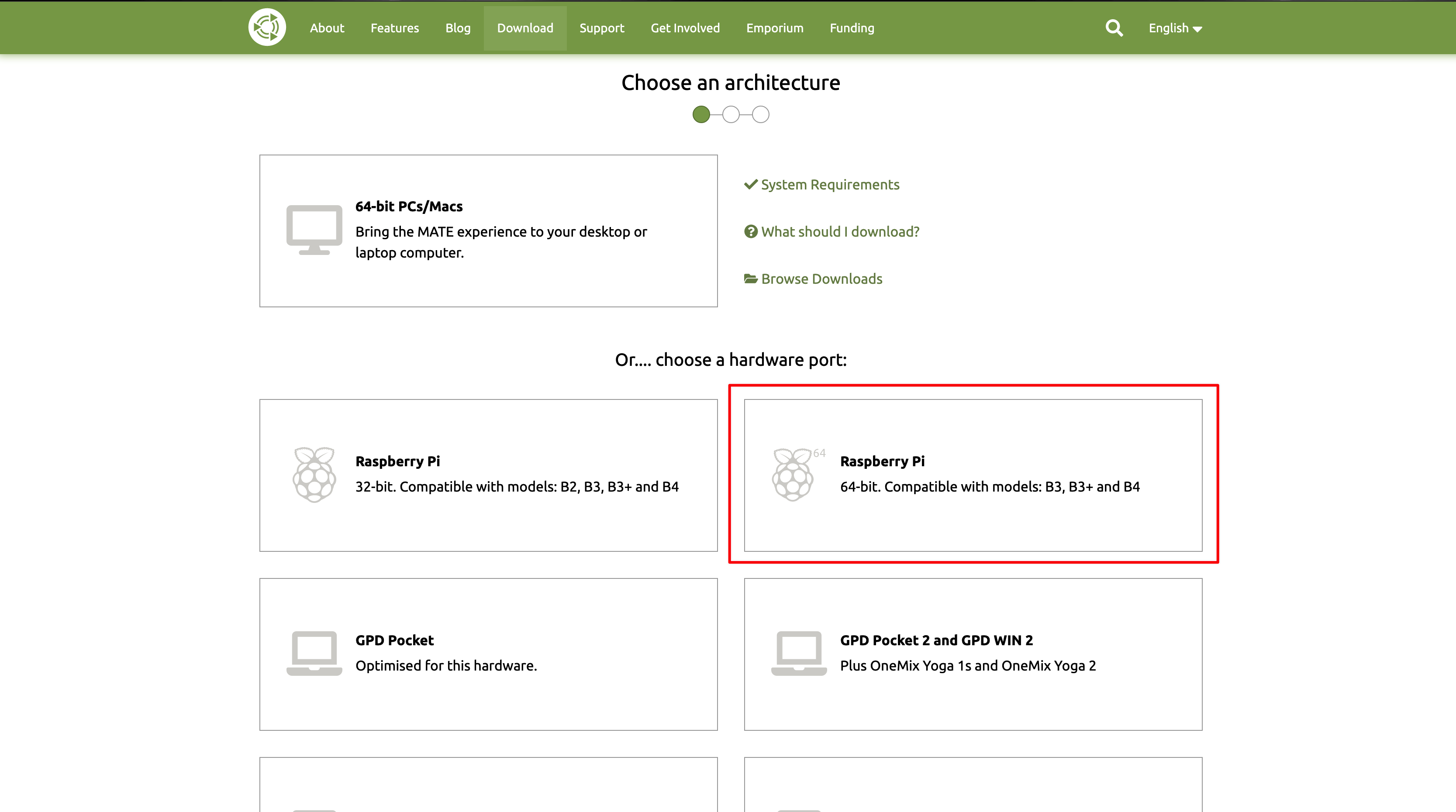The image size is (1456, 812).
Task: Choose the 64-bit PCs/Macs architecture card
Action: [x=488, y=231]
